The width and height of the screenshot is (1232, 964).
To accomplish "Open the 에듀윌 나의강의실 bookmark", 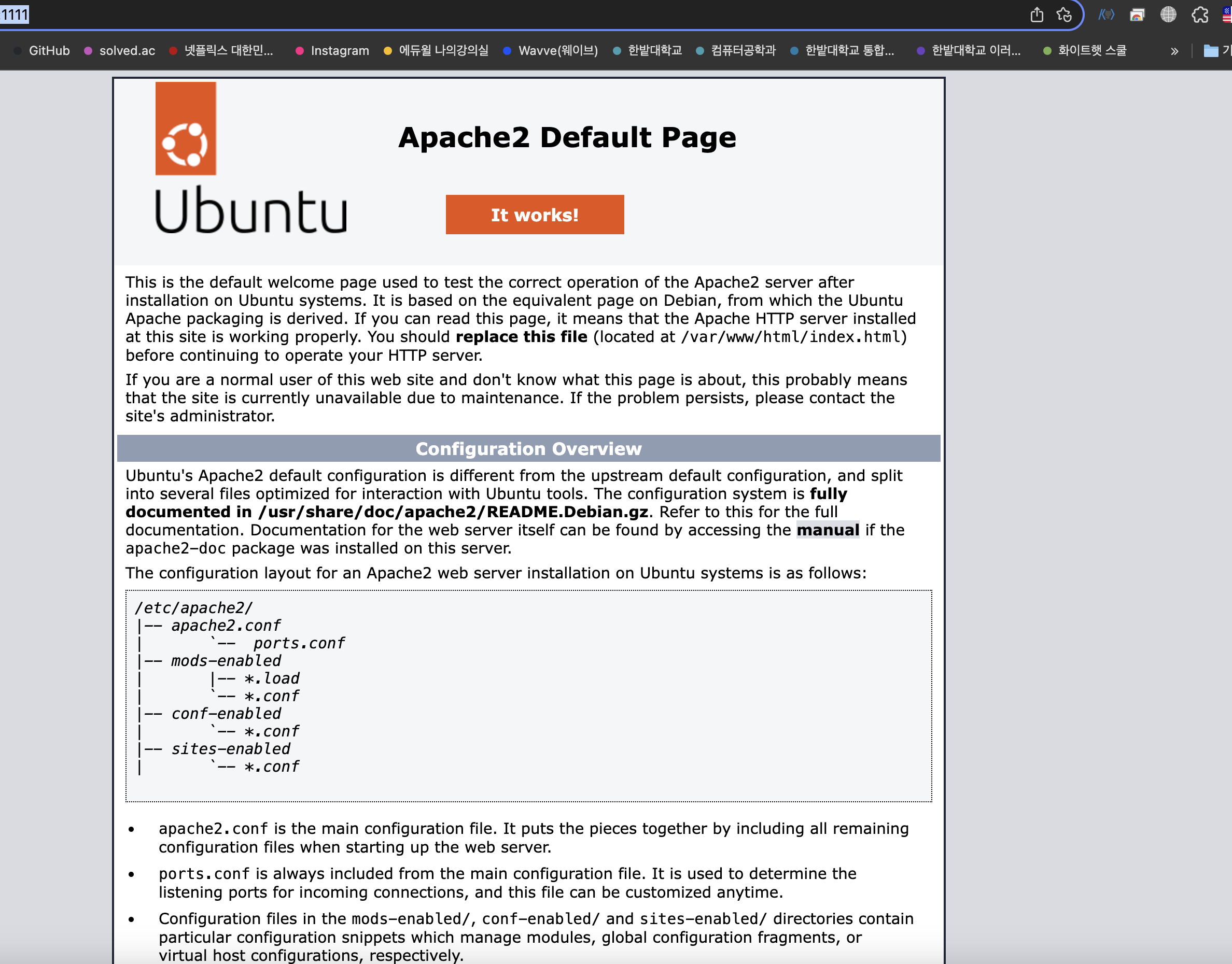I will point(436,51).
